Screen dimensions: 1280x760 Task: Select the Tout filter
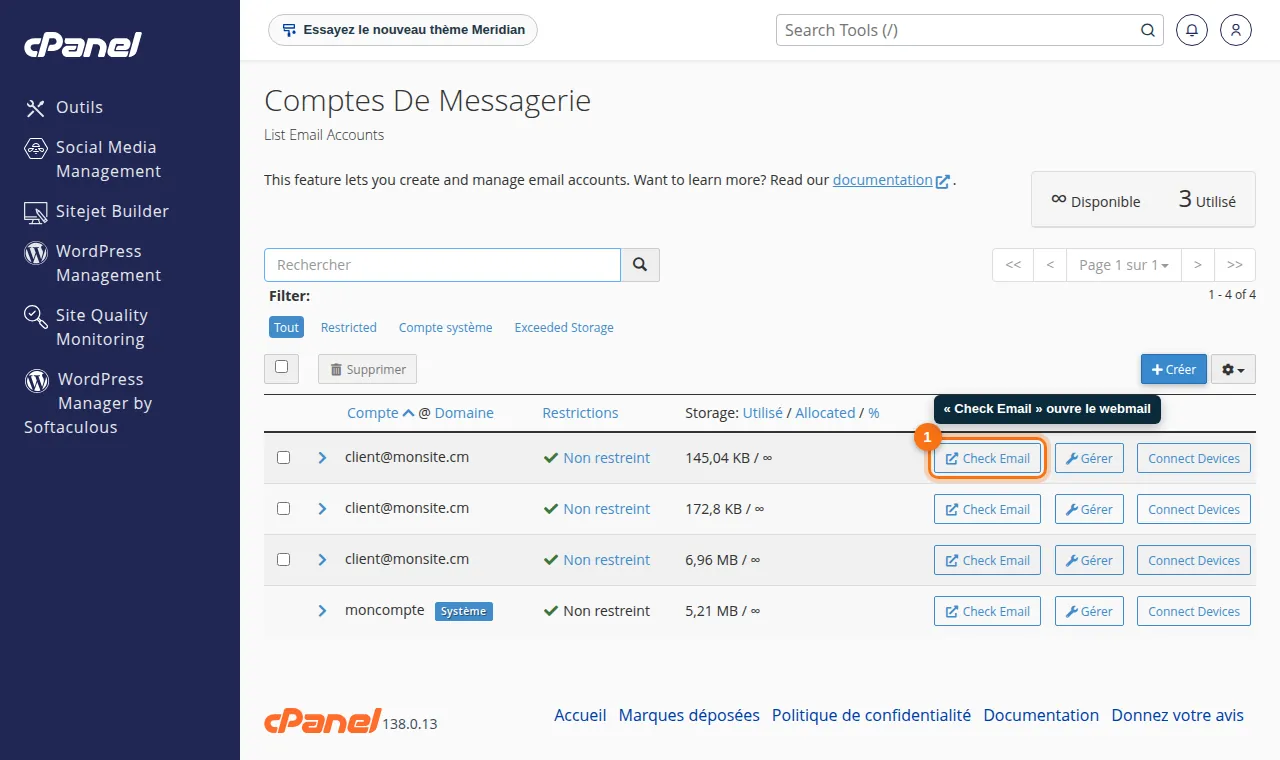(x=286, y=327)
